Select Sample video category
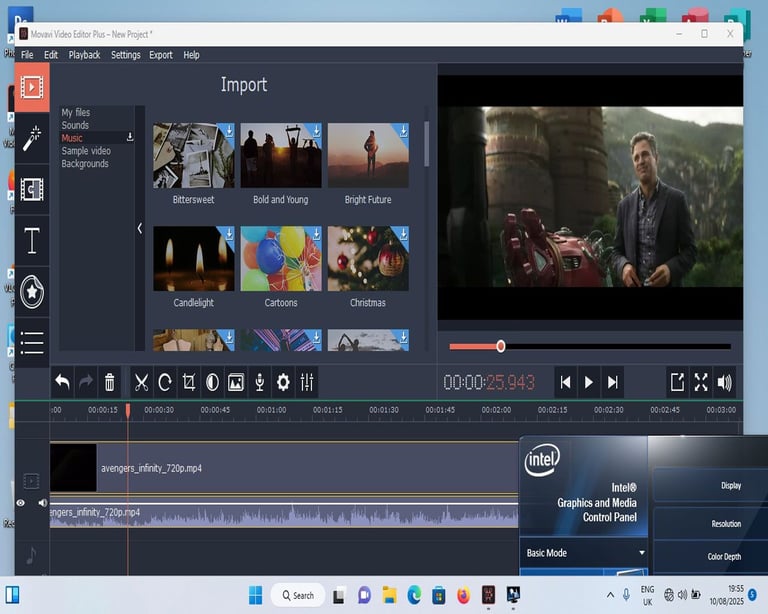Viewport: 768px width, 614px height. 86,151
